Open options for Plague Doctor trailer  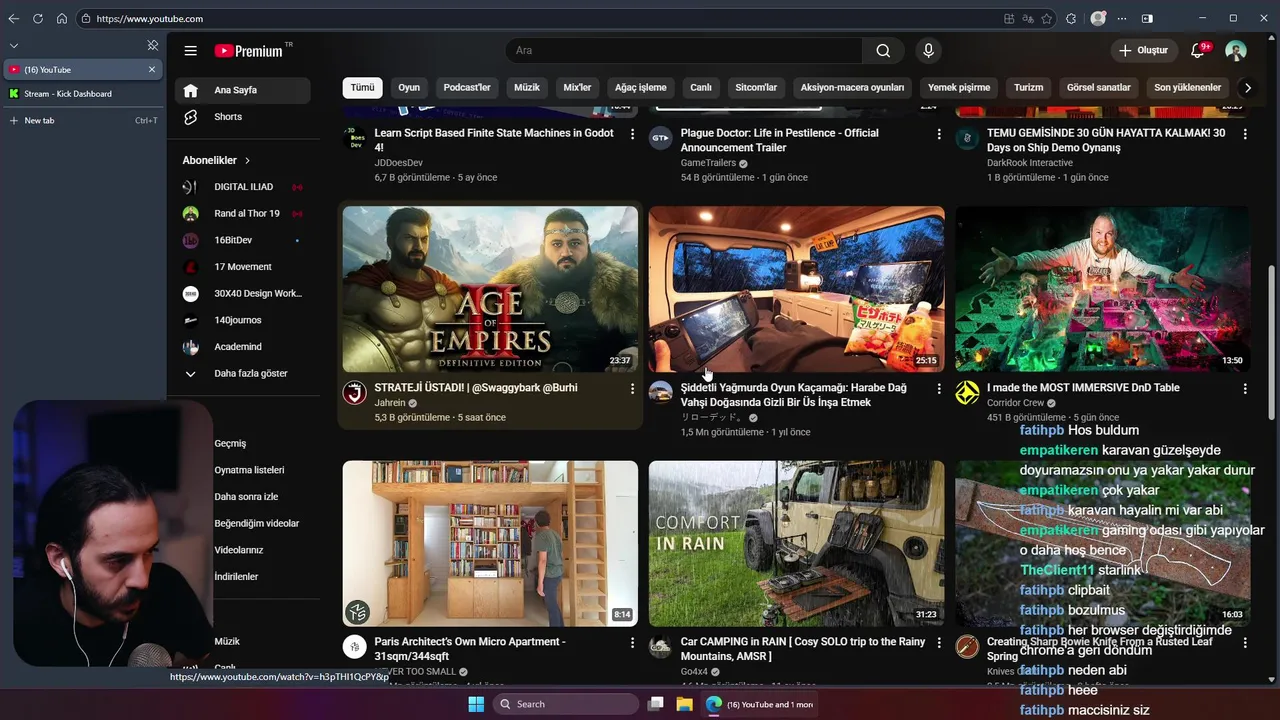(x=938, y=134)
